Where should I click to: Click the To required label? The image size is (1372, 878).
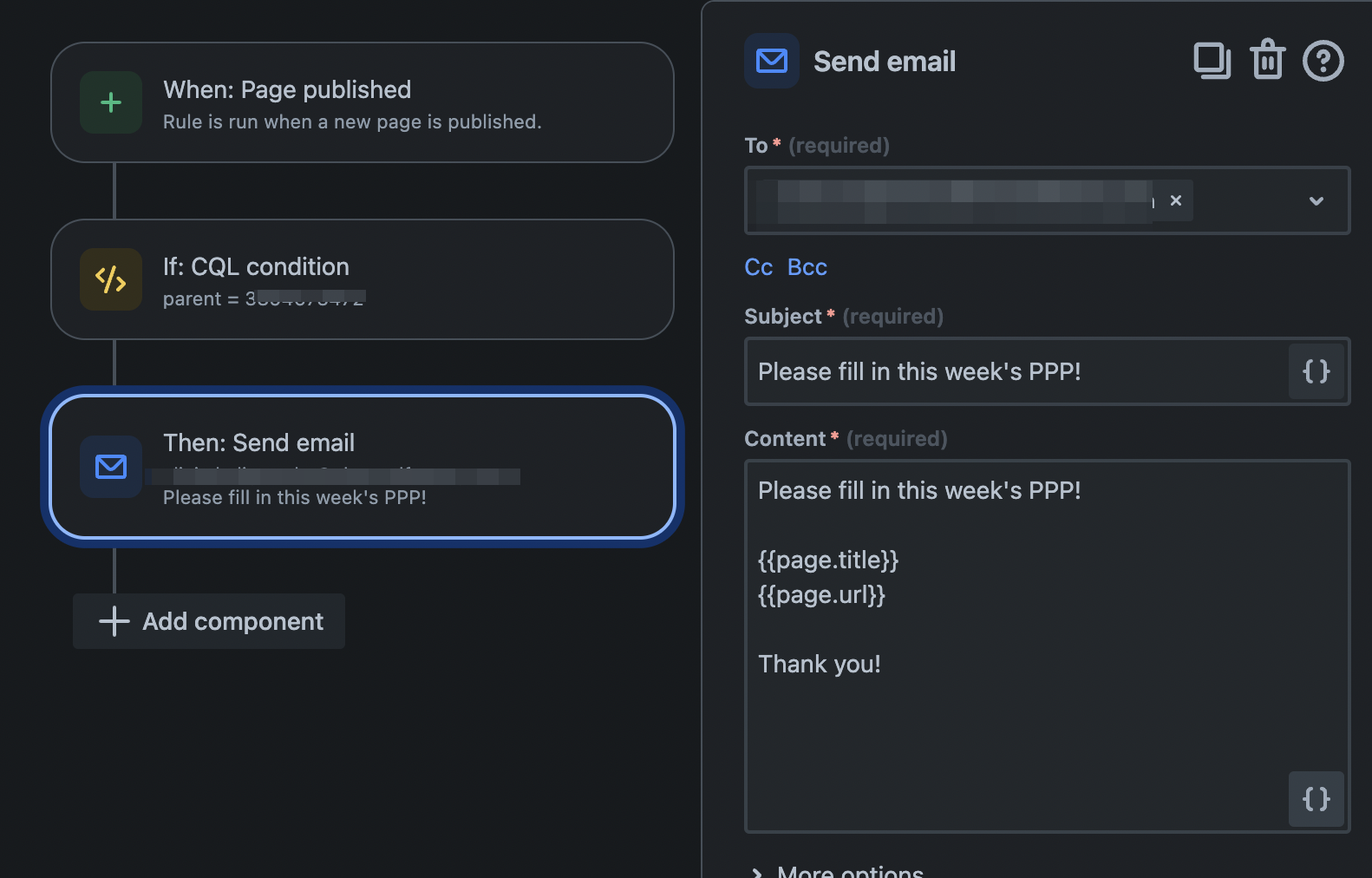(817, 146)
